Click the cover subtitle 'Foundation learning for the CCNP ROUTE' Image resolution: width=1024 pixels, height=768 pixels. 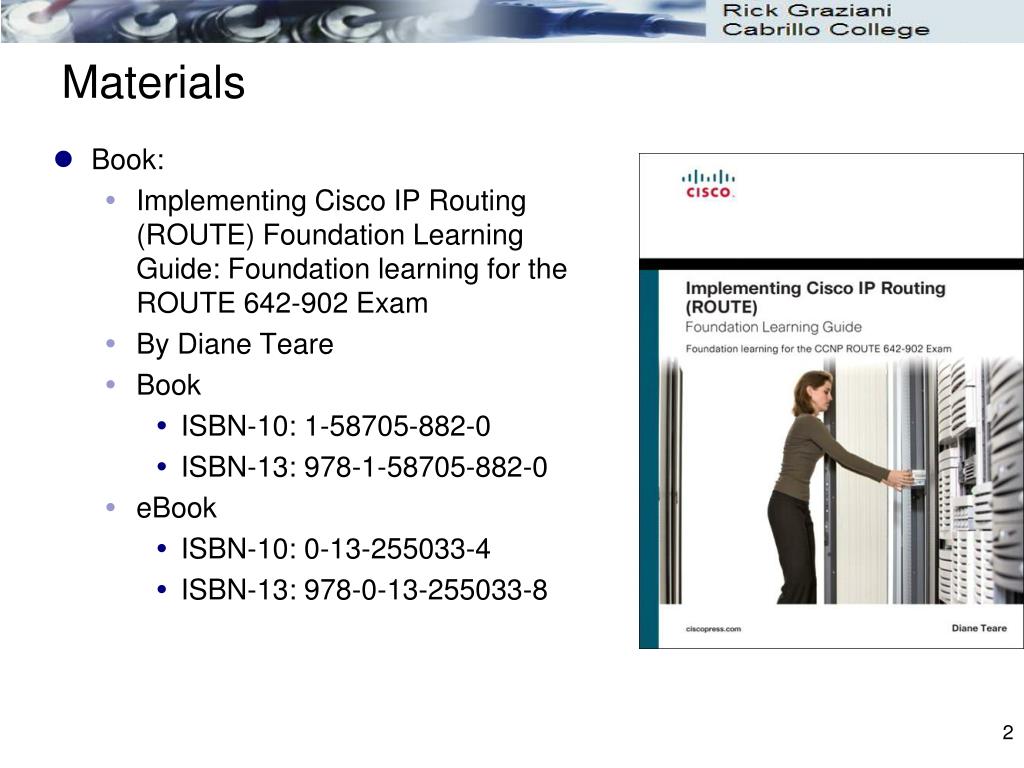(x=818, y=349)
